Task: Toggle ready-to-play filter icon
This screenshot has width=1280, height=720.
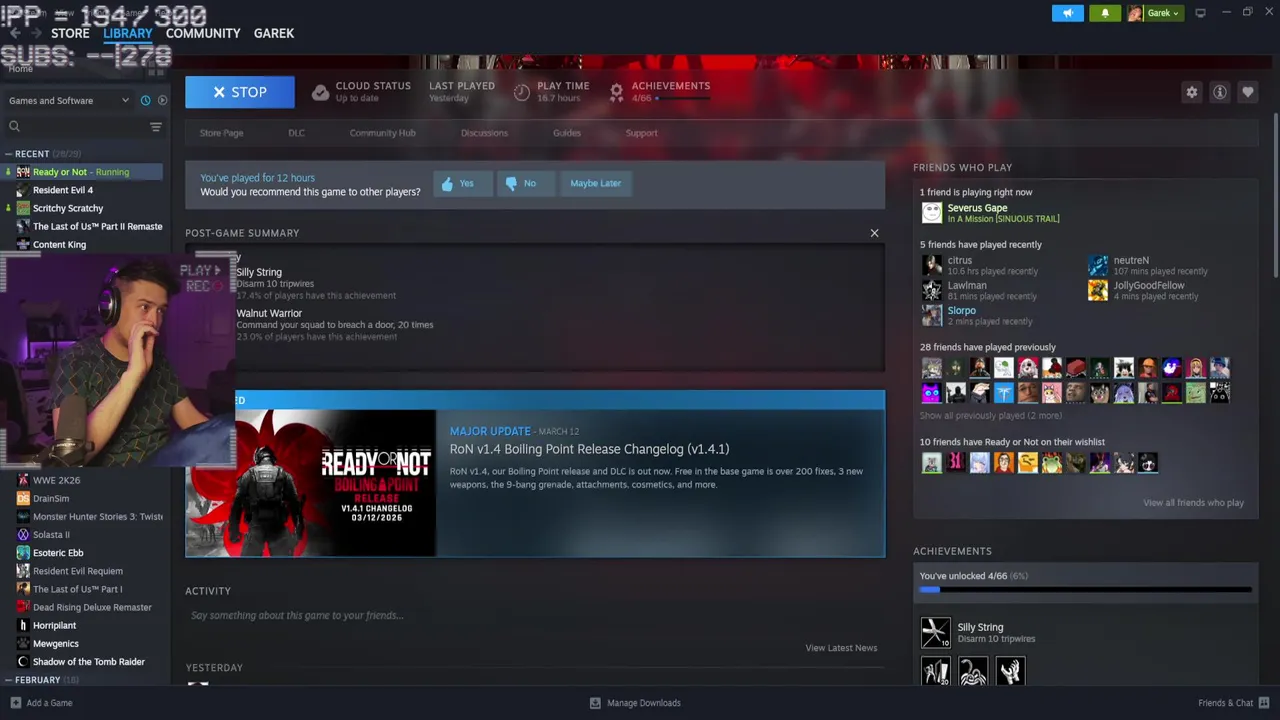Action: click(162, 100)
